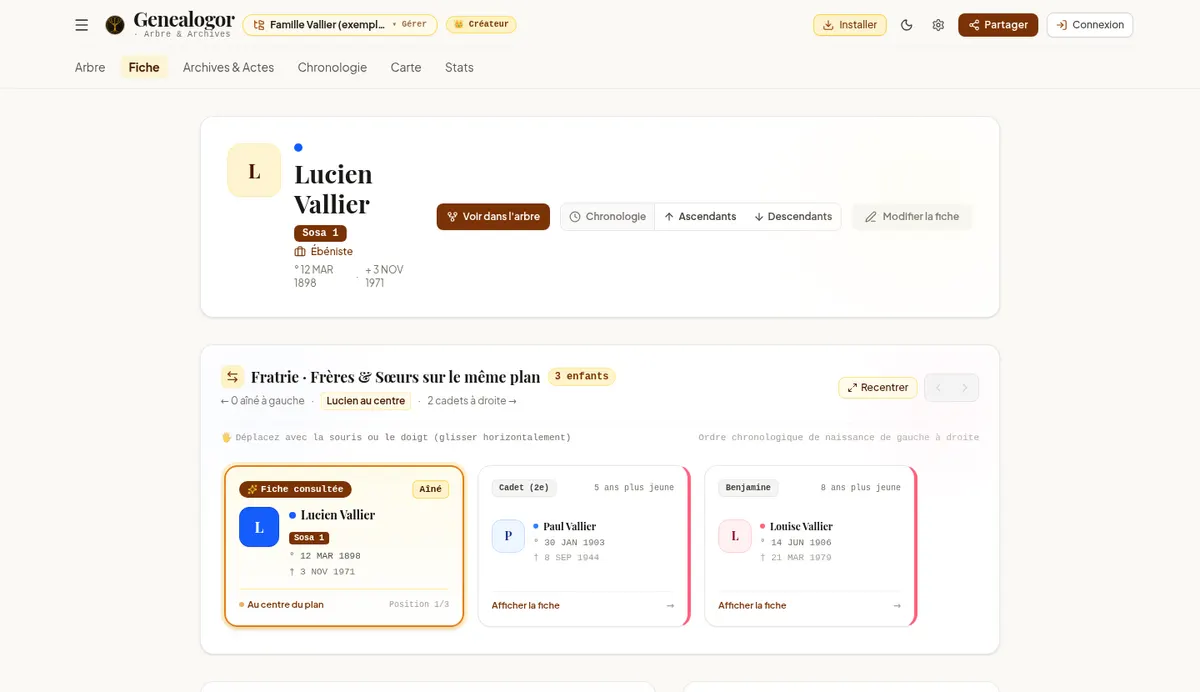Open the Archives & Actes tab
Screen dimensions: 1200x692
point(228,67)
